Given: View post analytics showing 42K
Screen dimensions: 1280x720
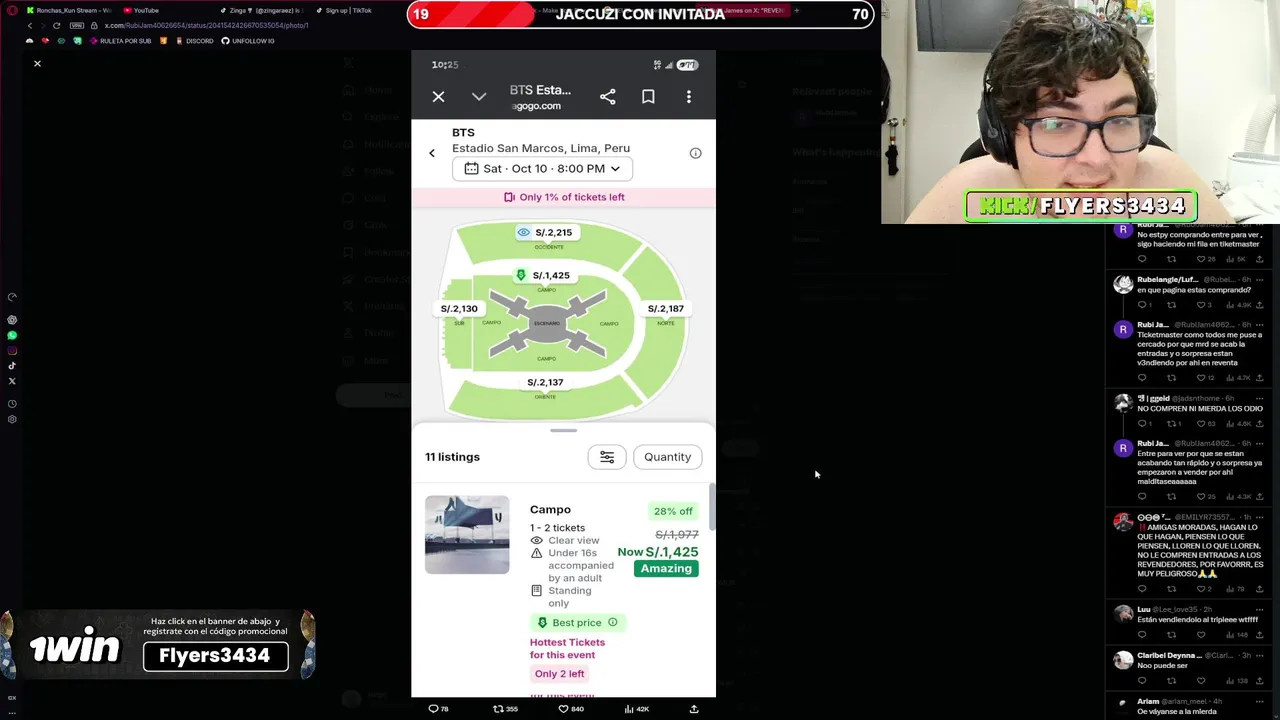Looking at the screenshot, I should point(636,709).
